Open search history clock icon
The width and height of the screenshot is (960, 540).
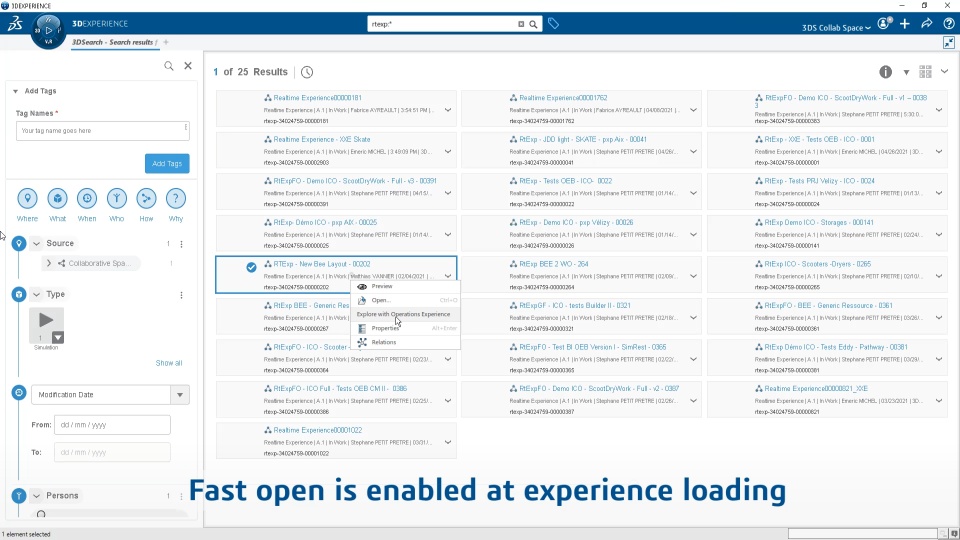(307, 72)
